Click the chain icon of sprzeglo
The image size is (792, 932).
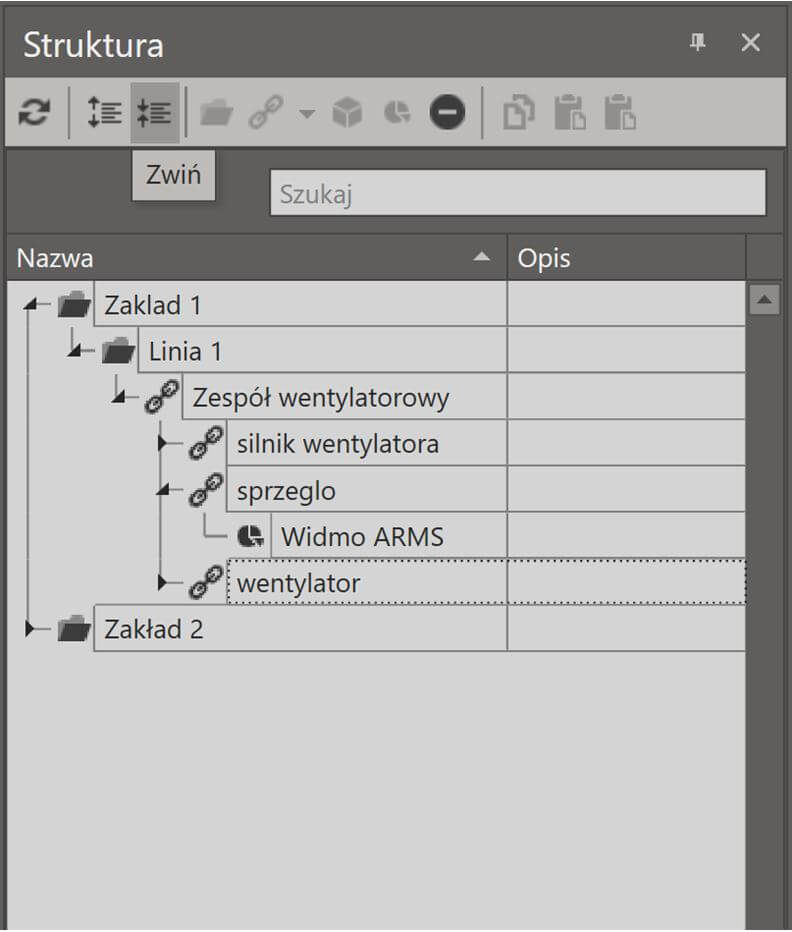point(206,489)
